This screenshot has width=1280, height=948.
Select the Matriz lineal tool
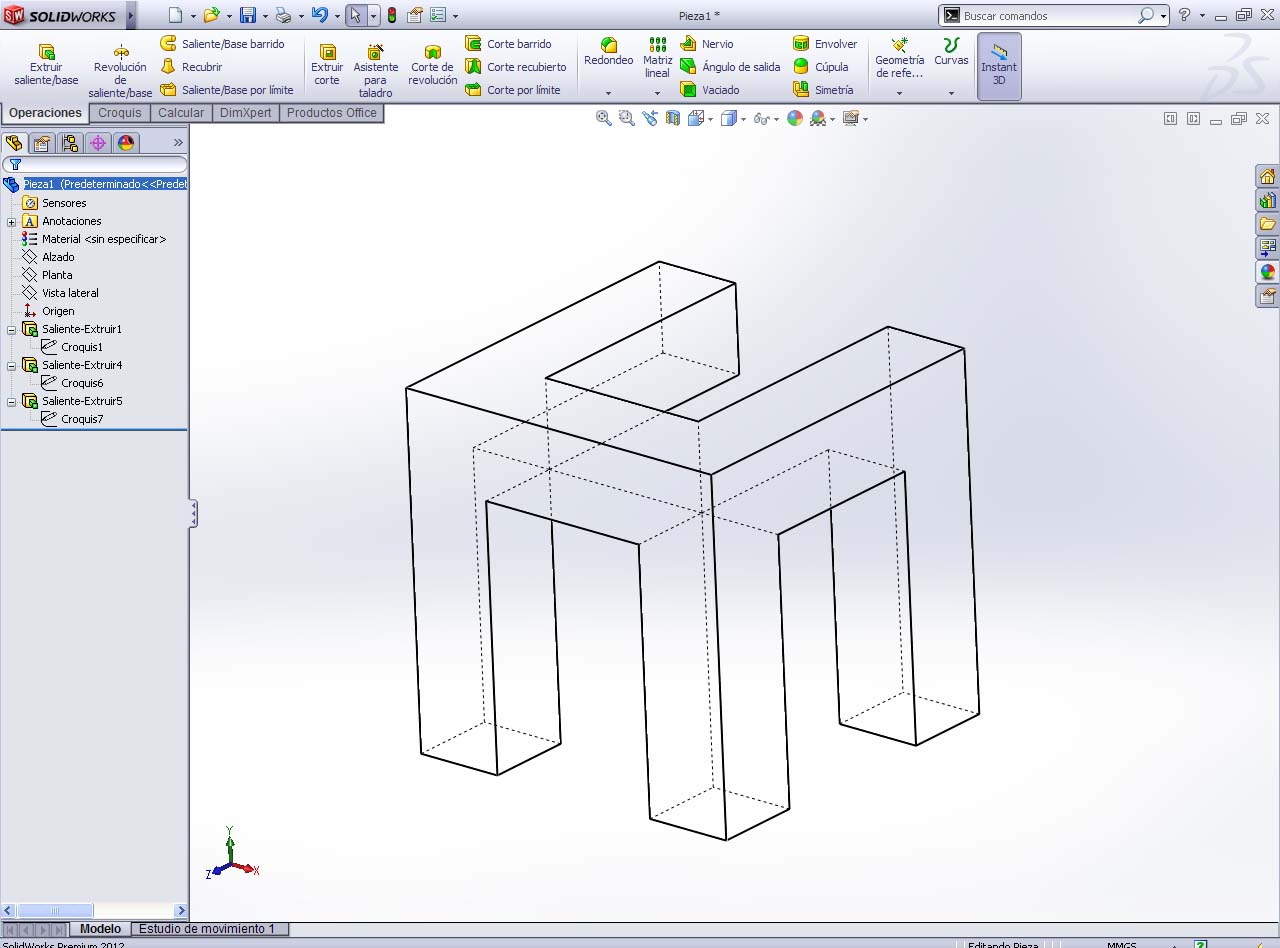[657, 58]
